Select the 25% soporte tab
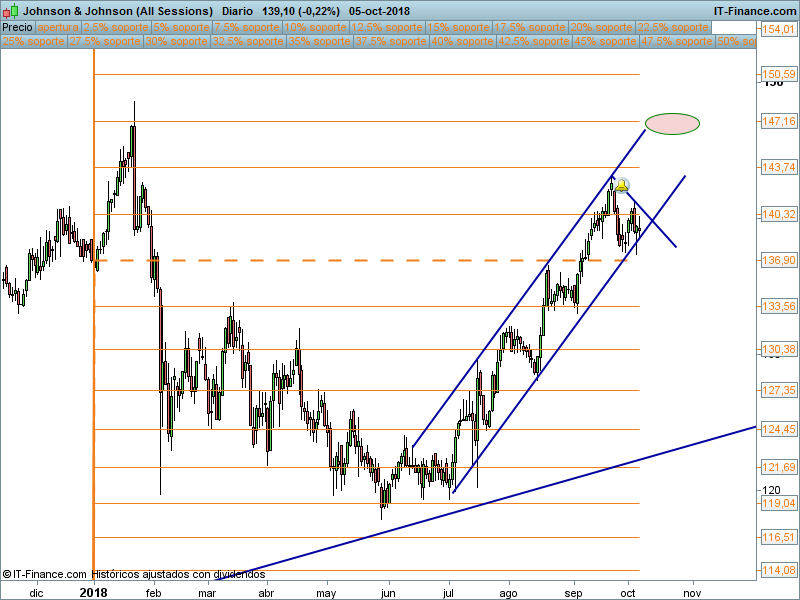The image size is (800, 600). [x=33, y=41]
